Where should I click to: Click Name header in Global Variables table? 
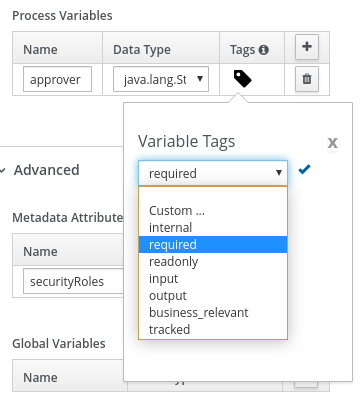click(x=40, y=378)
